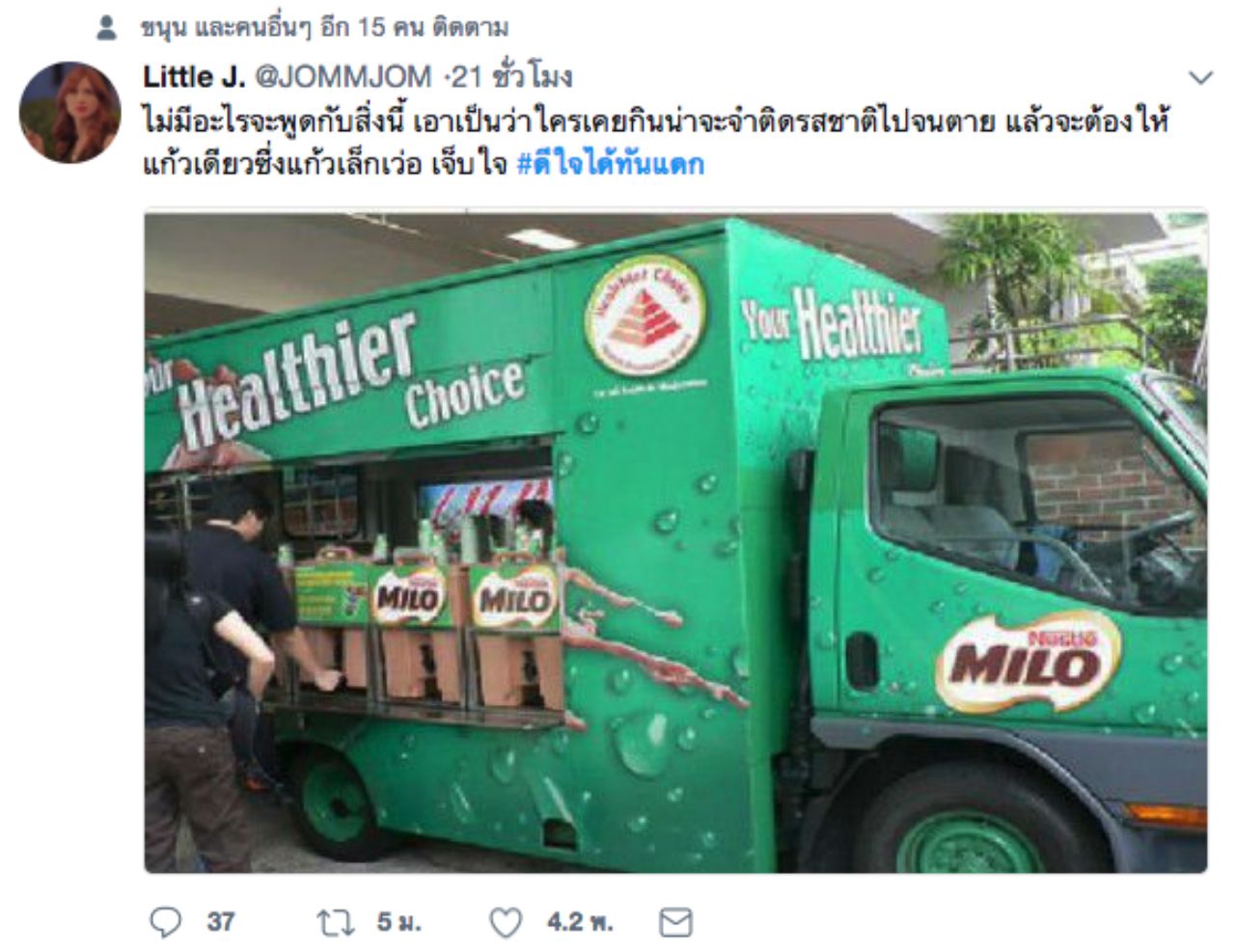
Task: Click the like count 4.2 พ.
Action: [580, 922]
